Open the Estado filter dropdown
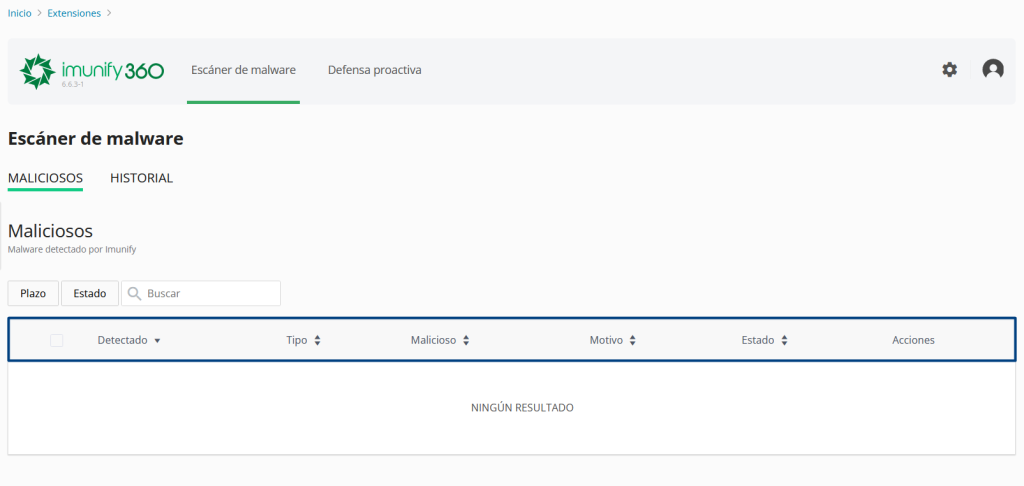 pos(90,294)
